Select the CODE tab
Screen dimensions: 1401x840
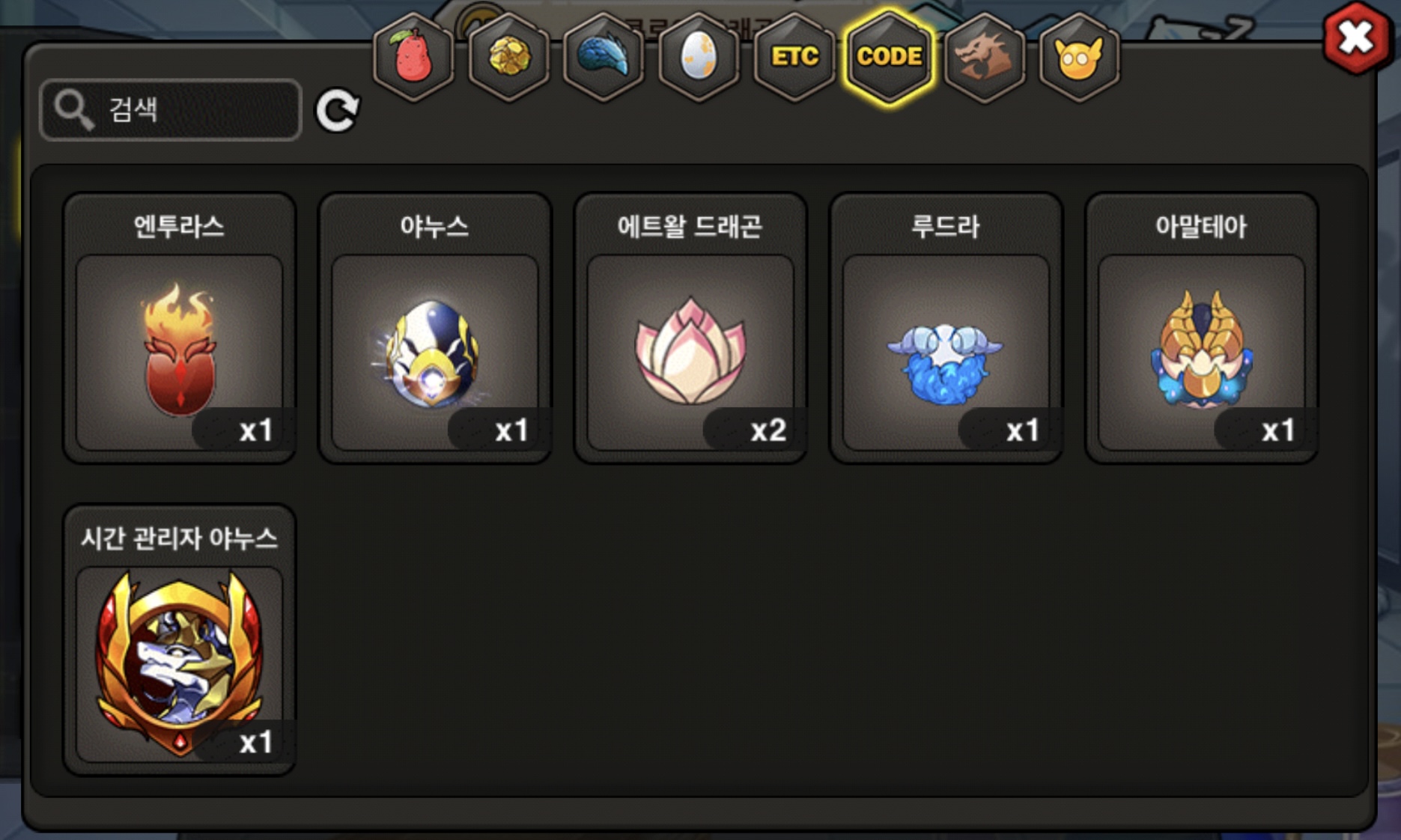(889, 57)
